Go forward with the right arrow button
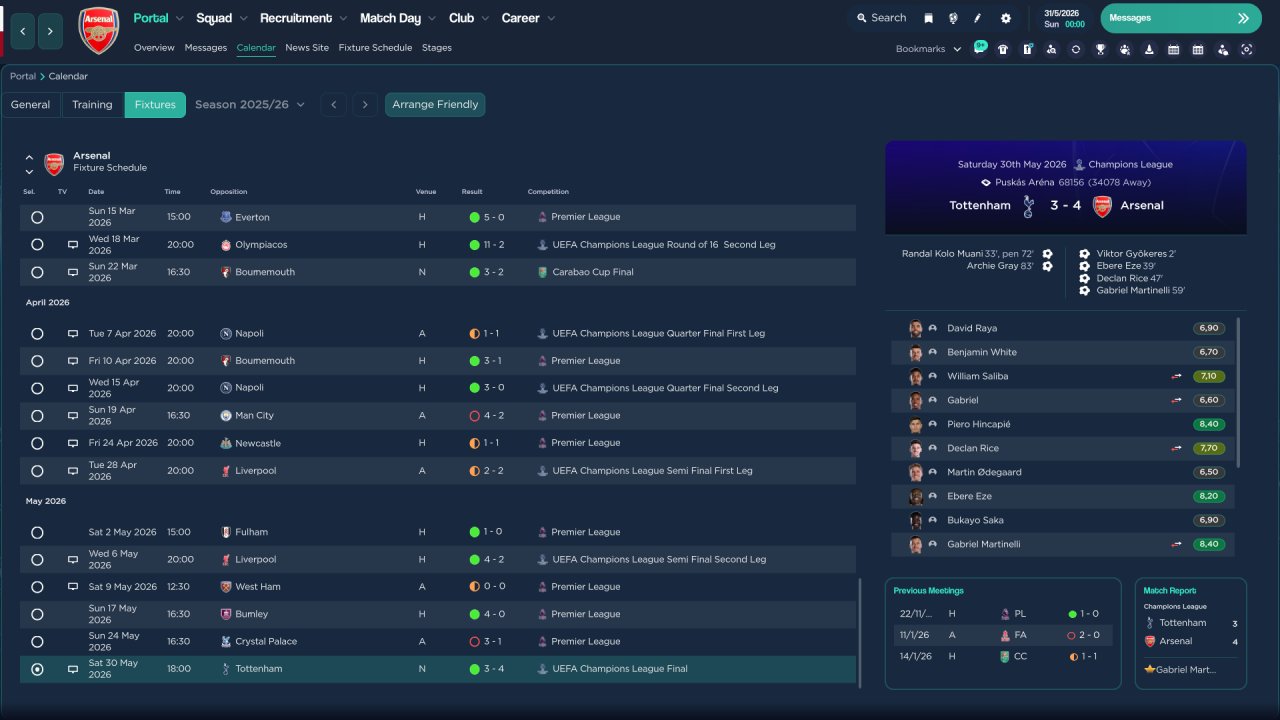Viewport: 1280px width, 720px height. point(51,32)
